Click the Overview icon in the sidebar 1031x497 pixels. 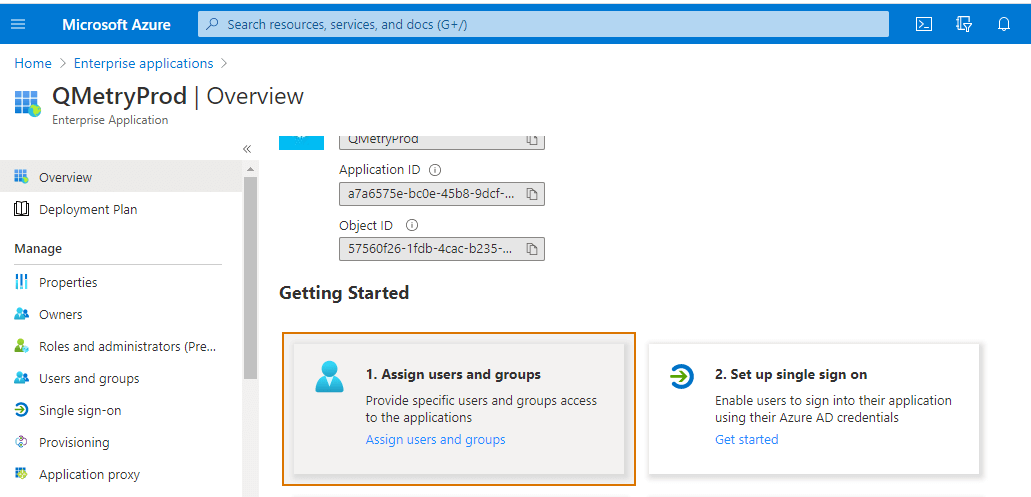coord(22,177)
